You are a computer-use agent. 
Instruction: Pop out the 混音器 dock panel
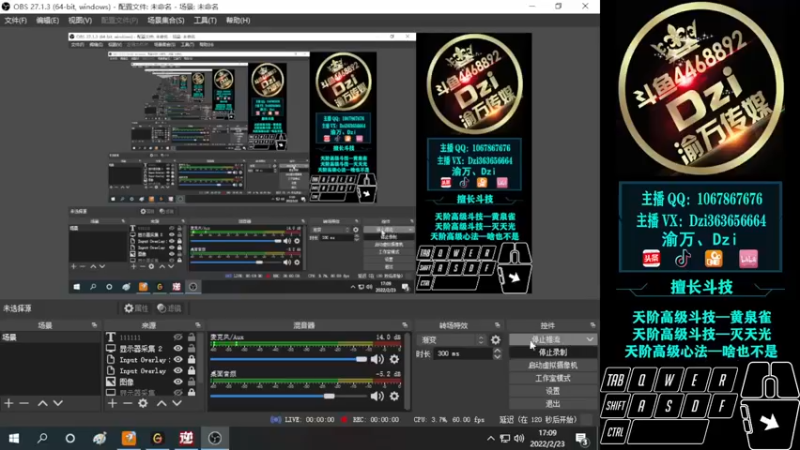pos(405,325)
